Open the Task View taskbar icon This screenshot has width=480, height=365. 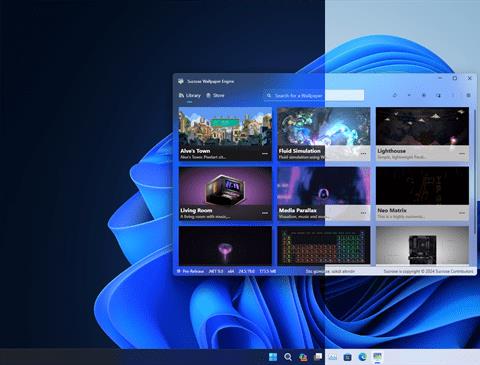tap(318, 357)
